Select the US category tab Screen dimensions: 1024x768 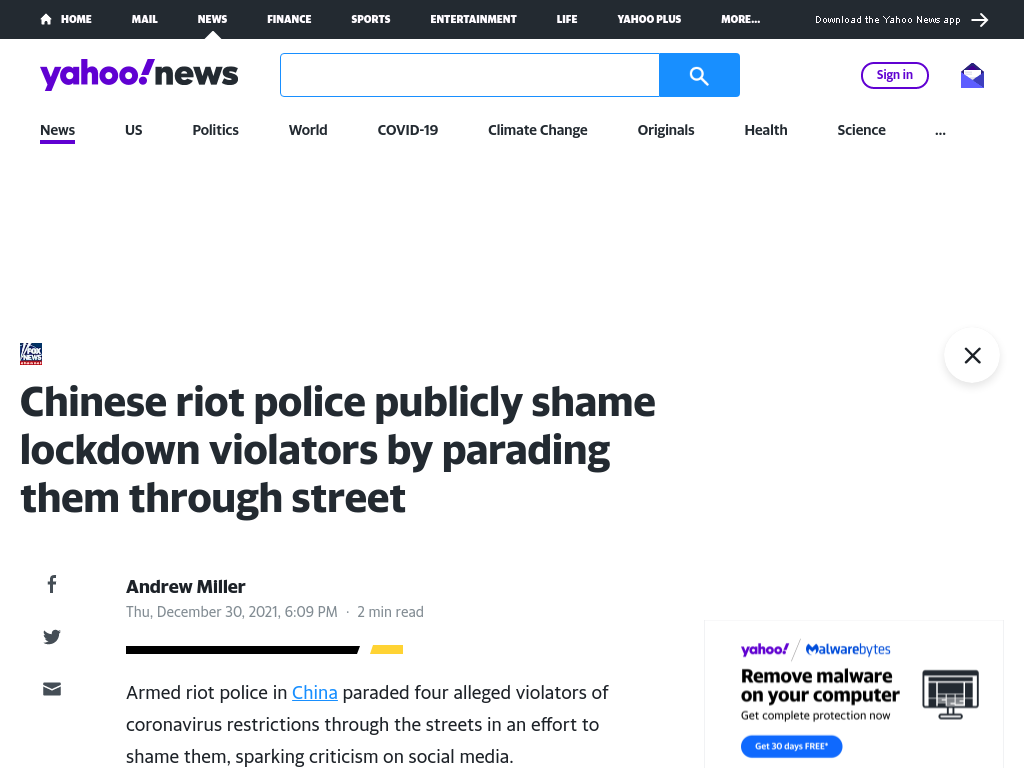(x=133, y=130)
